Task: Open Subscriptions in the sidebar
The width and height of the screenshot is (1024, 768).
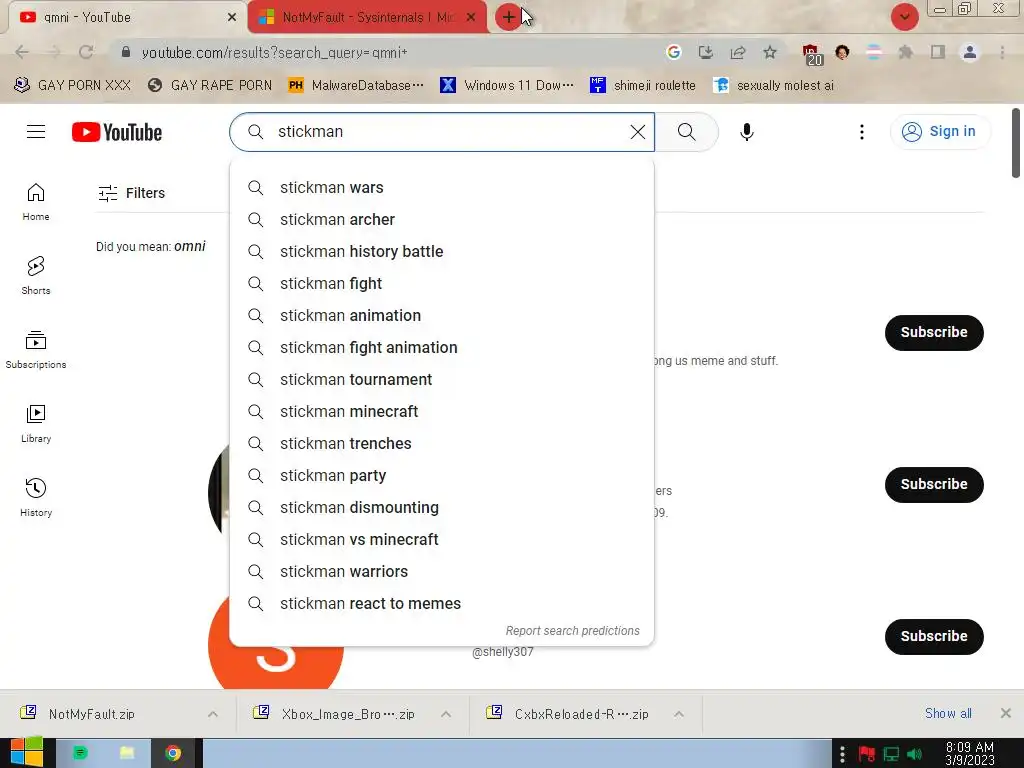Action: 36,349
